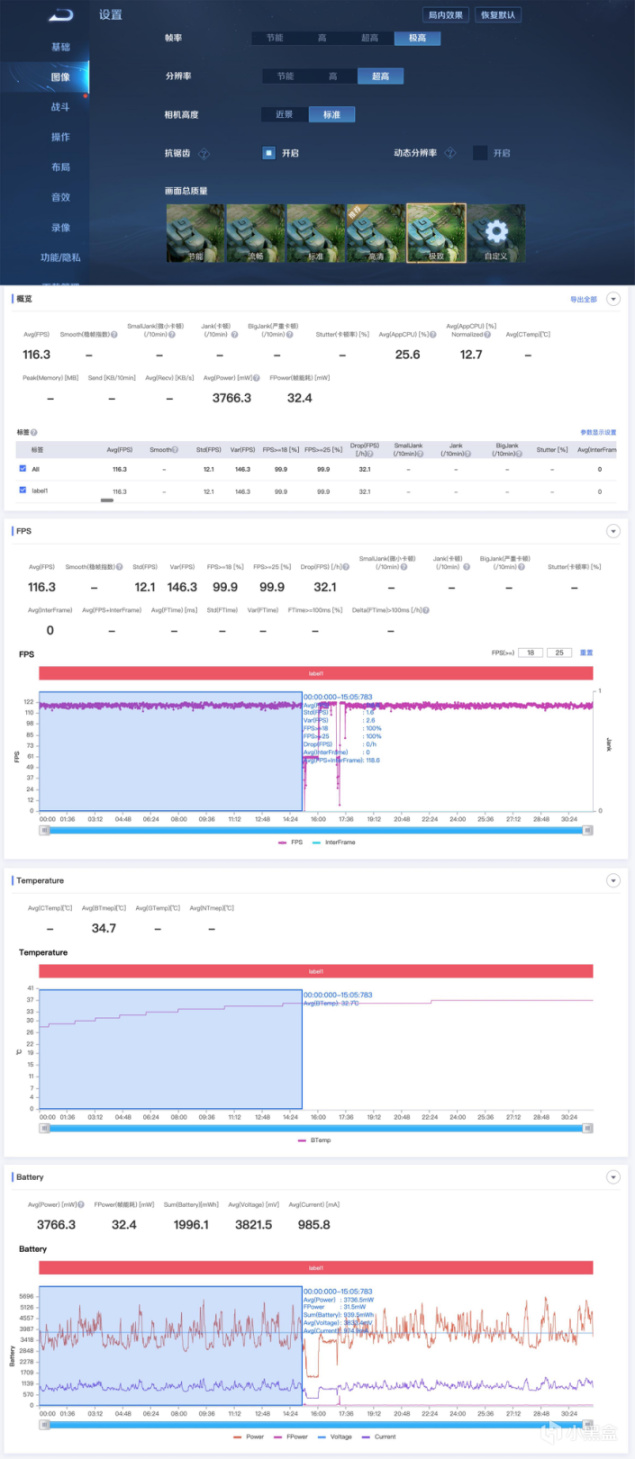Collapse the Temperature section arrow
This screenshot has width=635, height=1459.
pyautogui.click(x=613, y=880)
